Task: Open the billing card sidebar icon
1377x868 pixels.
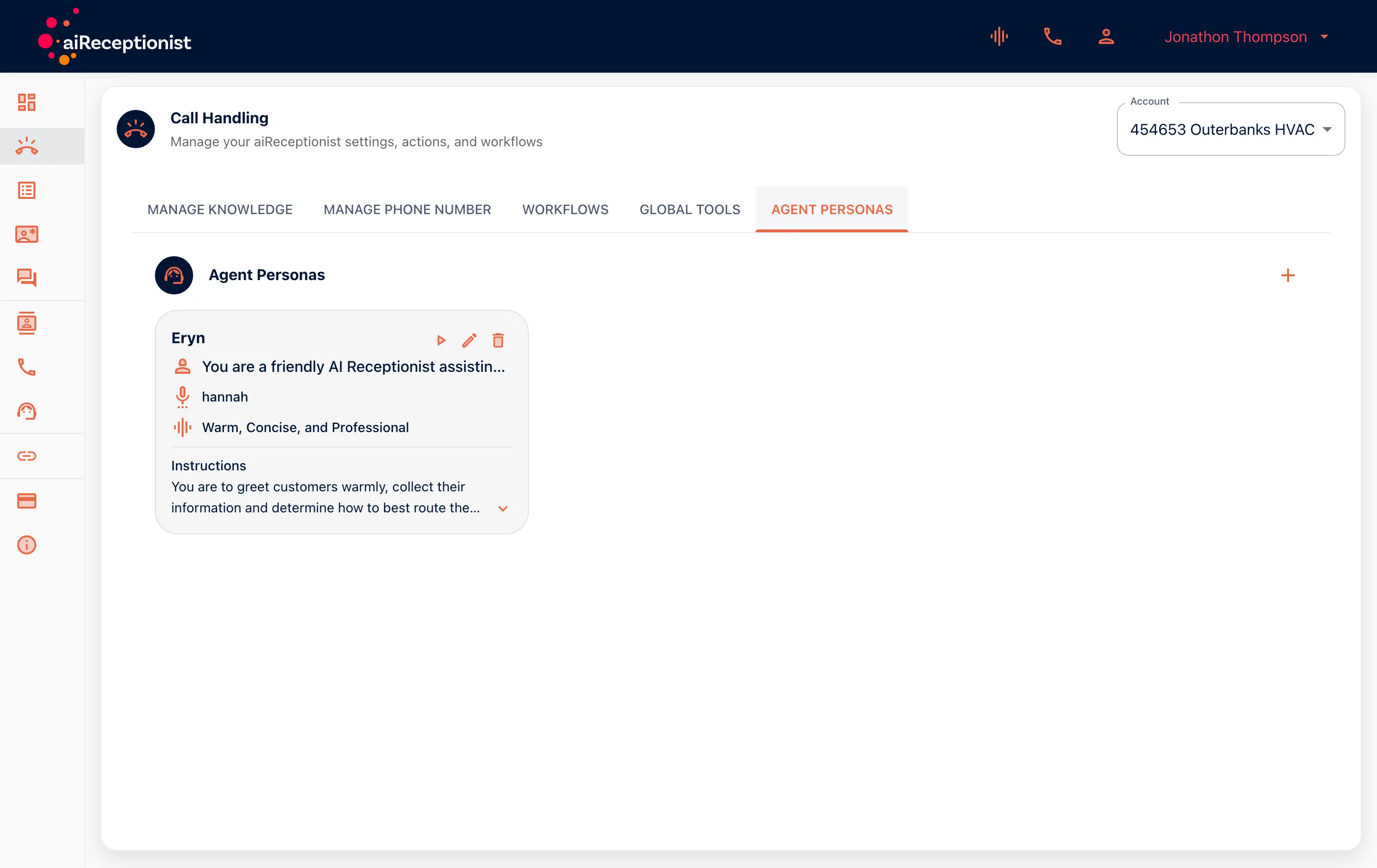Action: 26,501
